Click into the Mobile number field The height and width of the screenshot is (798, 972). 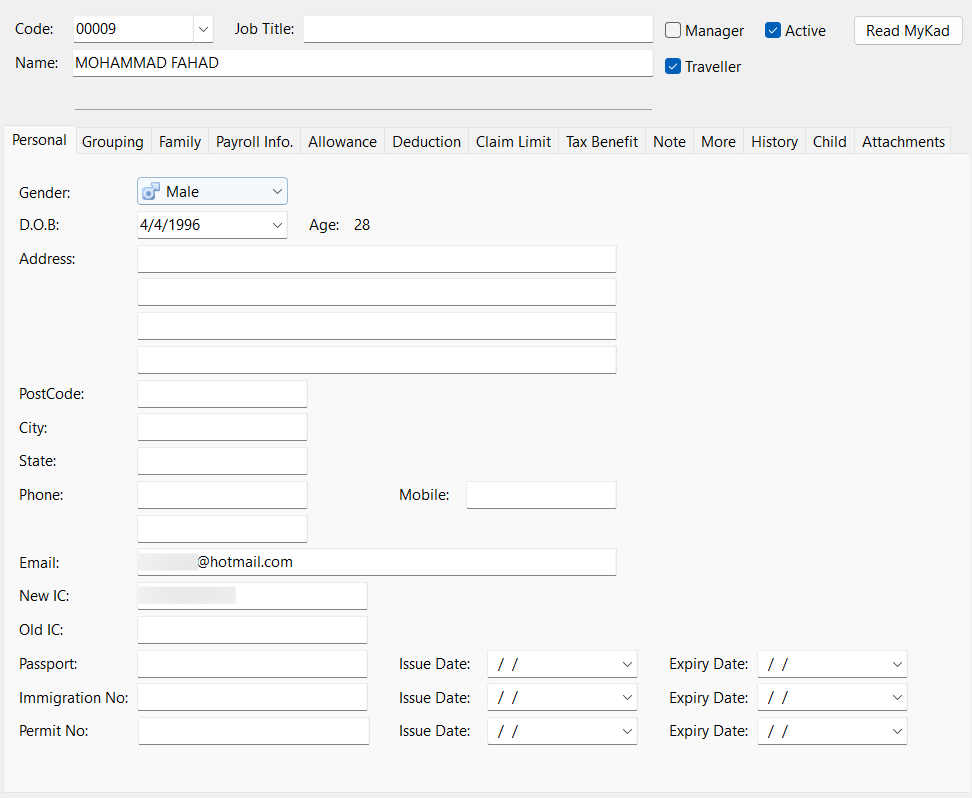click(541, 495)
